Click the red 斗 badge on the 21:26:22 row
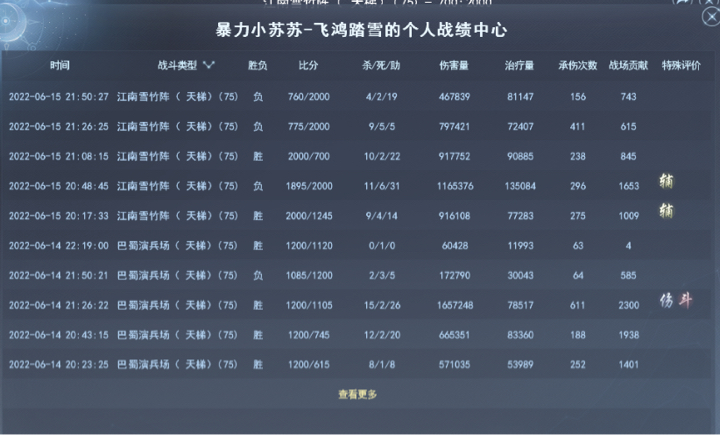The width and height of the screenshot is (720, 435). coord(686,301)
